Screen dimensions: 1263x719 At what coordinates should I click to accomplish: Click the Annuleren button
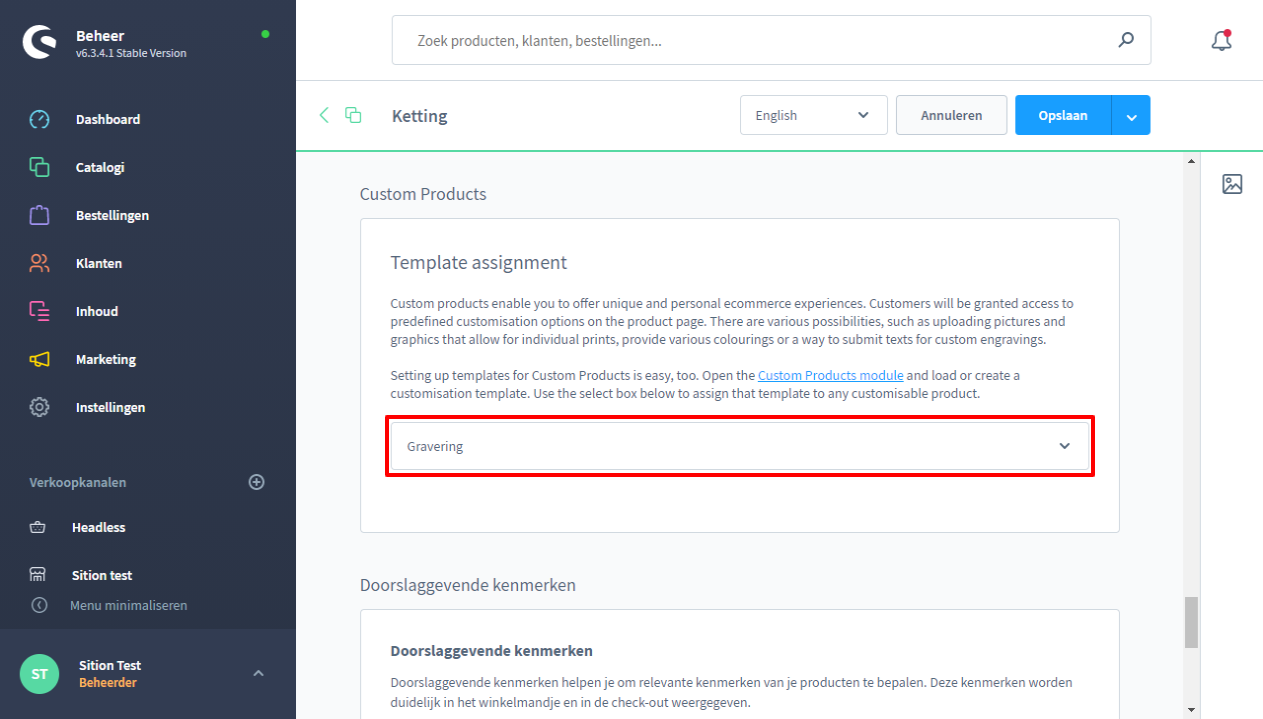pos(951,115)
